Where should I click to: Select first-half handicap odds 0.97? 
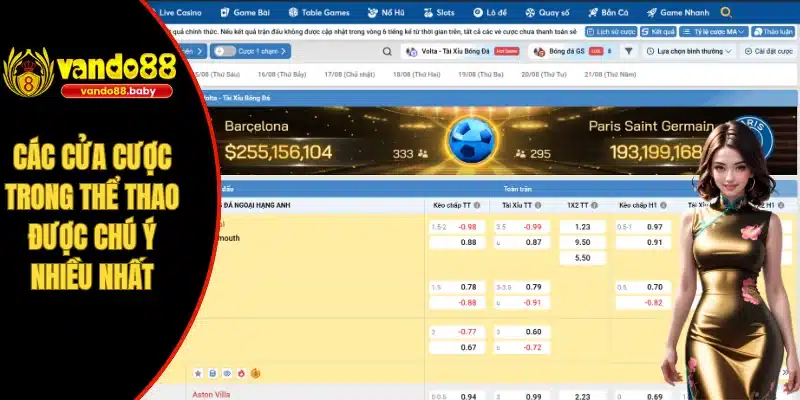(x=643, y=227)
